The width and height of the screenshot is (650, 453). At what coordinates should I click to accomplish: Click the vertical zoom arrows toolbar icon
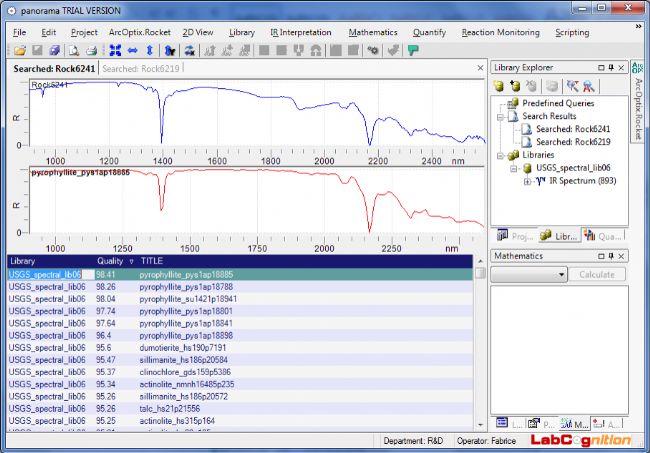point(149,50)
